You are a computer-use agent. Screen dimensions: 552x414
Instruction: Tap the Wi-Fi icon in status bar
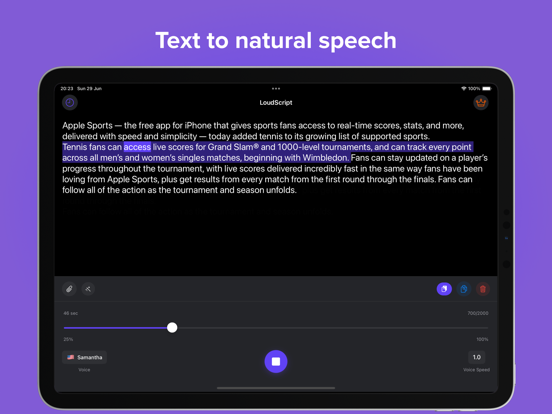click(464, 89)
